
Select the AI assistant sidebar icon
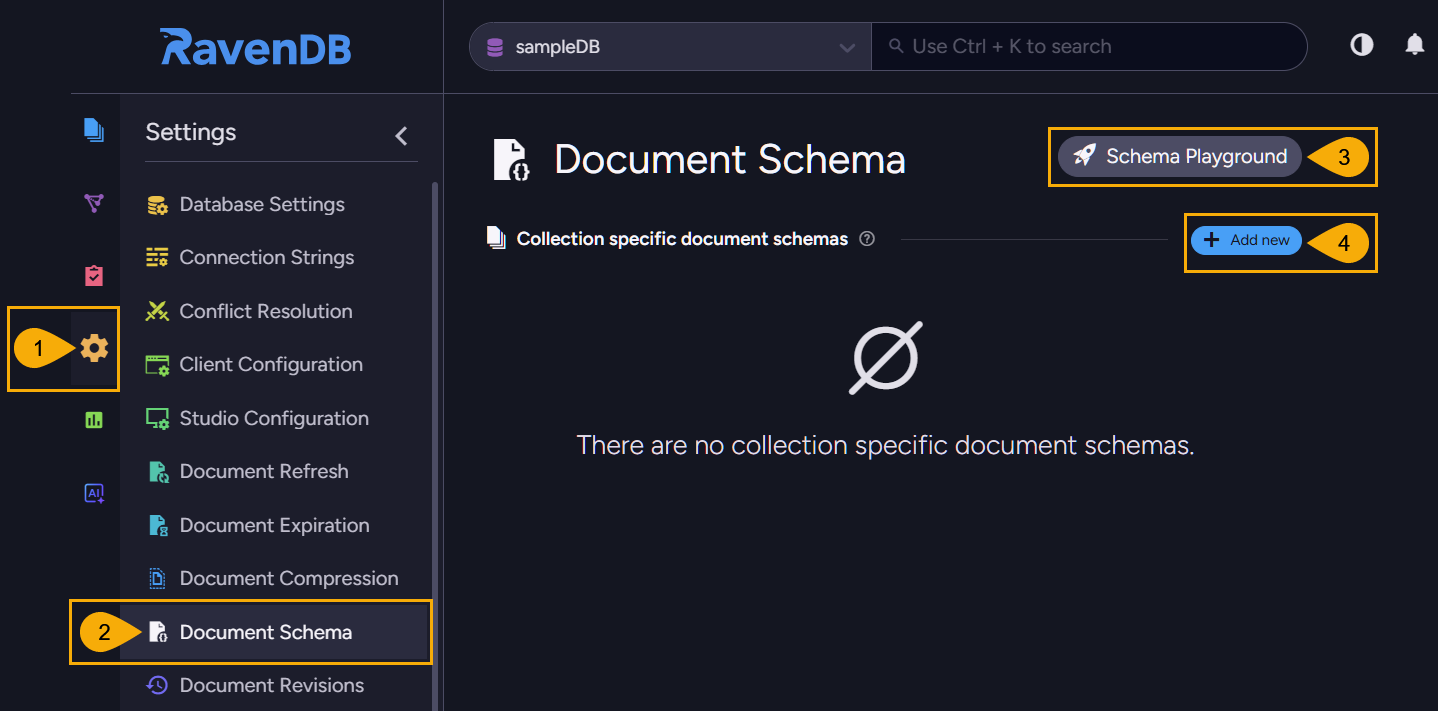(x=93, y=492)
